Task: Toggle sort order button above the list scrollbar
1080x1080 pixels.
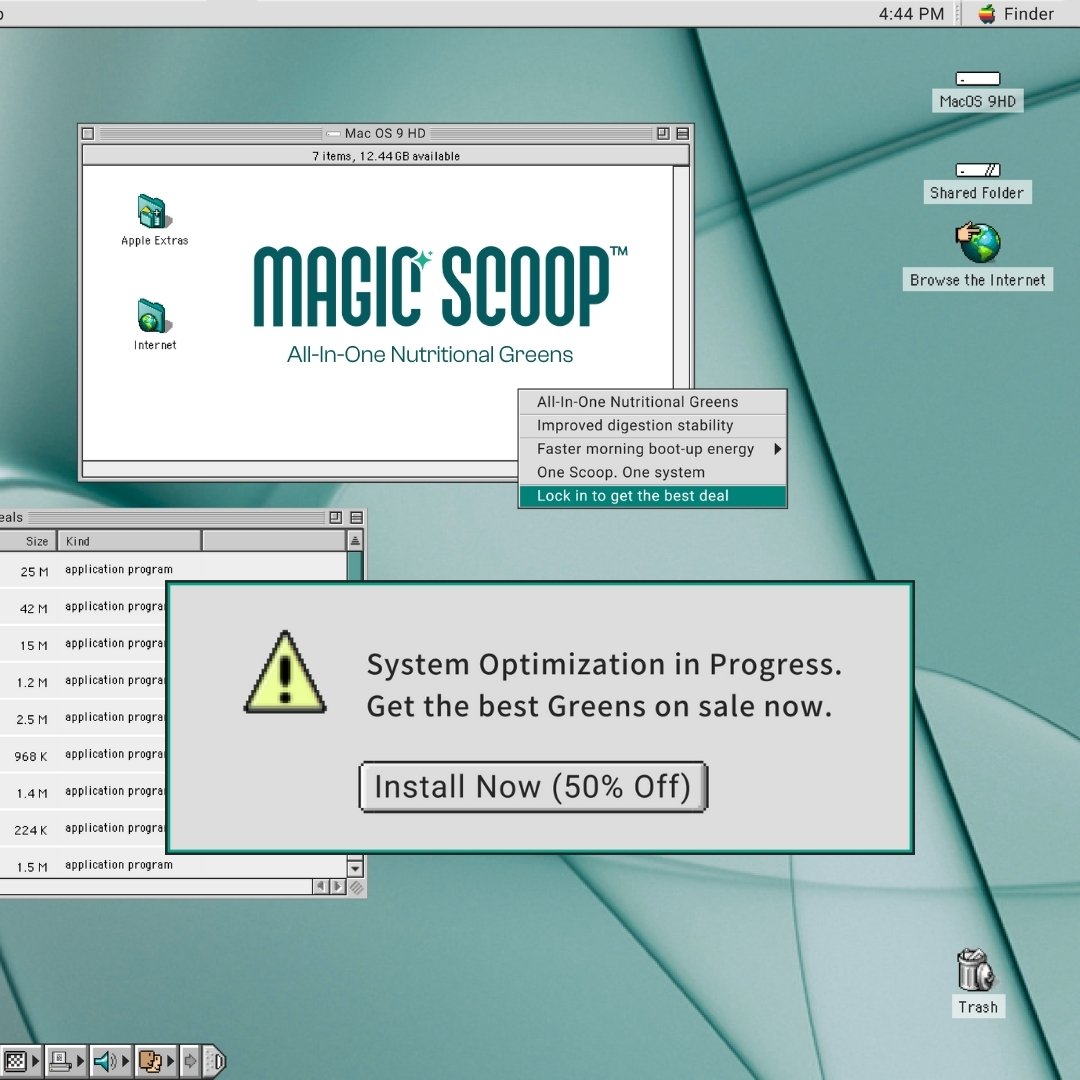Action: tap(355, 541)
